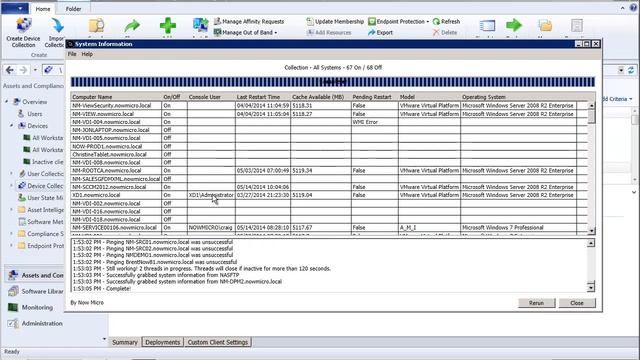Image resolution: width=640 pixels, height=360 pixels.
Task: Switch to the Custom Client Settings tab
Action: click(x=218, y=342)
